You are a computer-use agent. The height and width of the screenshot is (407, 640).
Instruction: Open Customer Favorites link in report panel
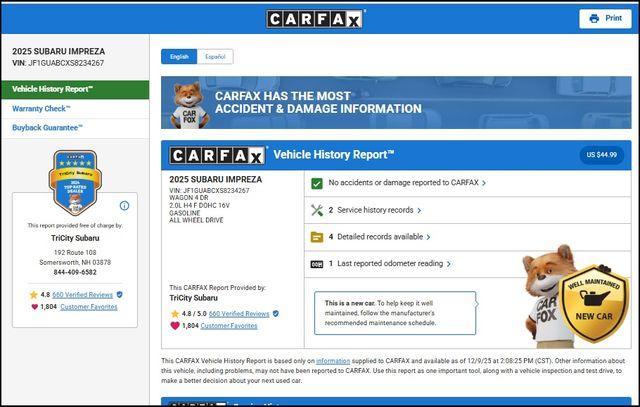tap(229, 326)
